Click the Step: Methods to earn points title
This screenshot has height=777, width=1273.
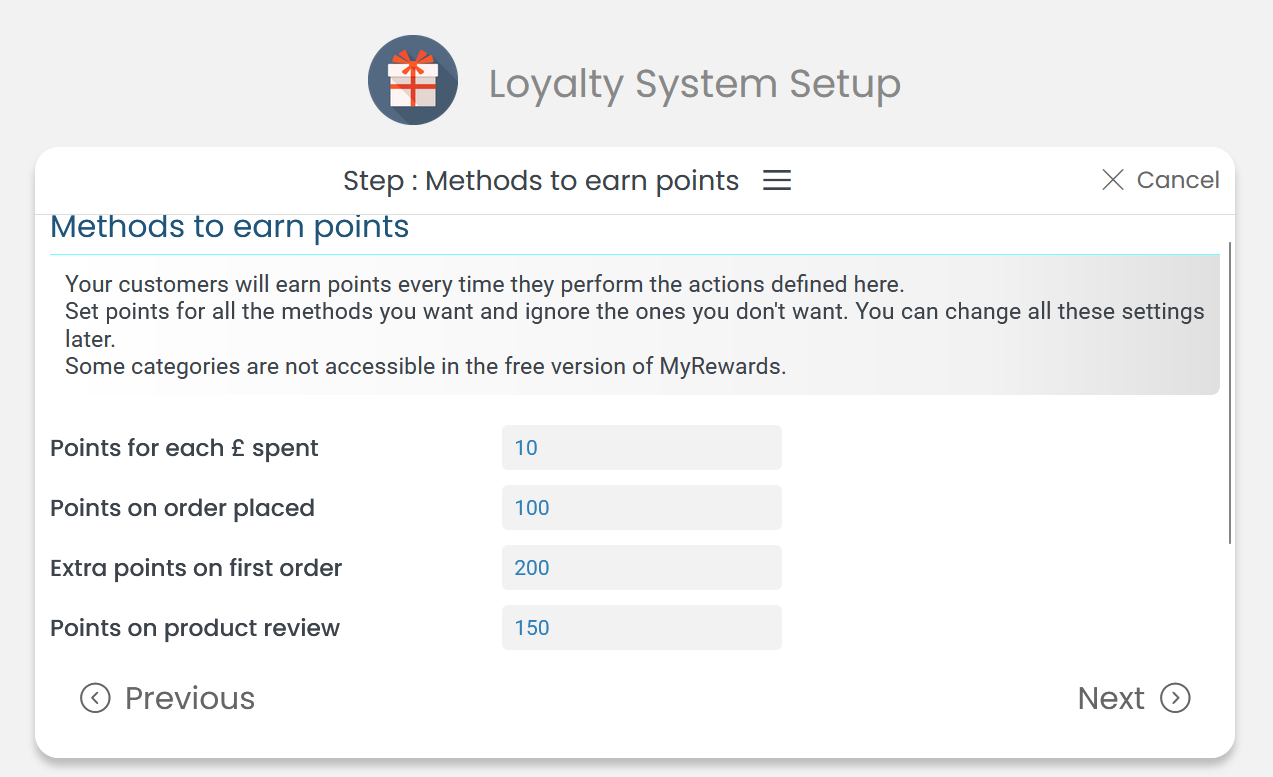[x=540, y=180]
